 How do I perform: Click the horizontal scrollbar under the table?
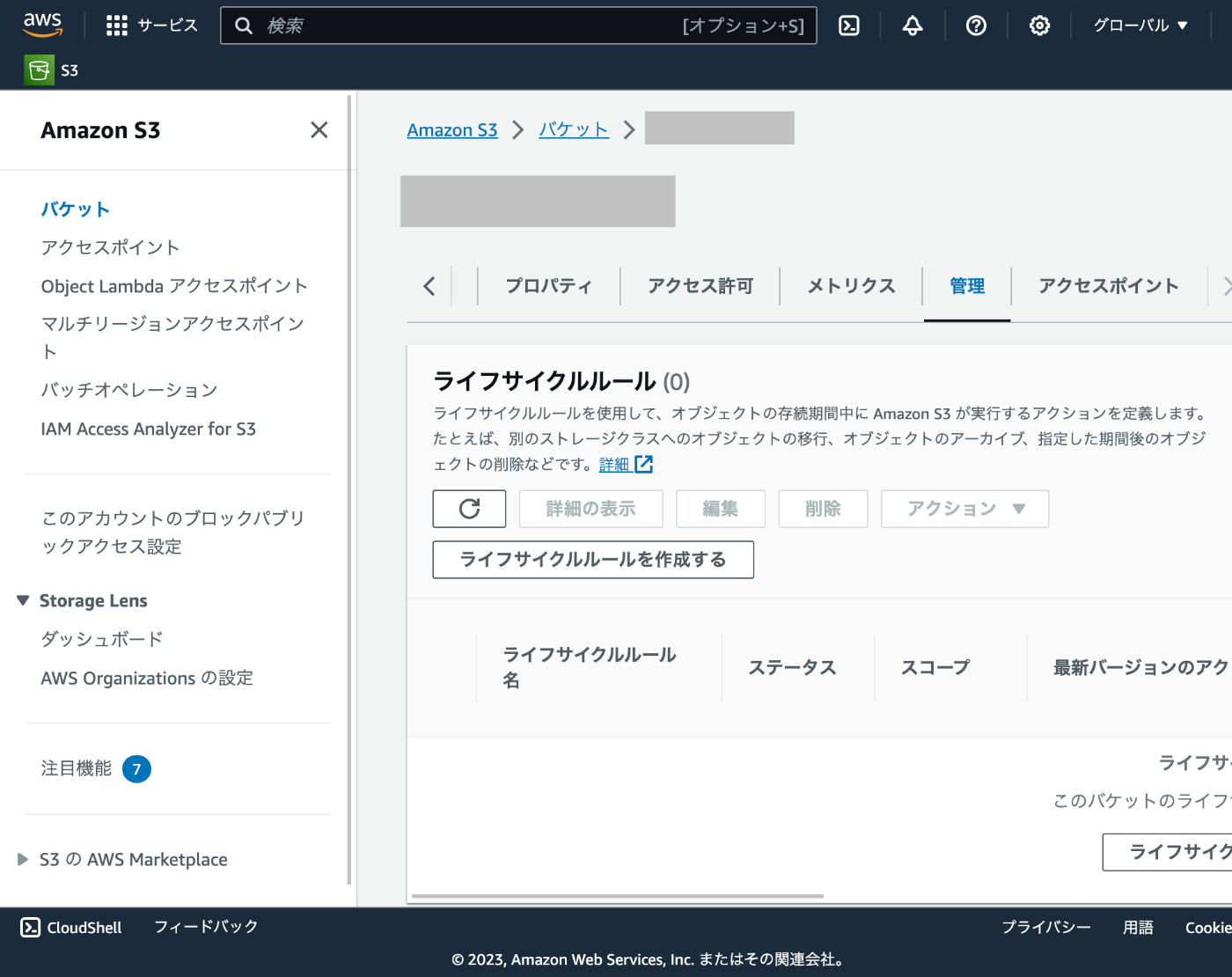click(618, 896)
